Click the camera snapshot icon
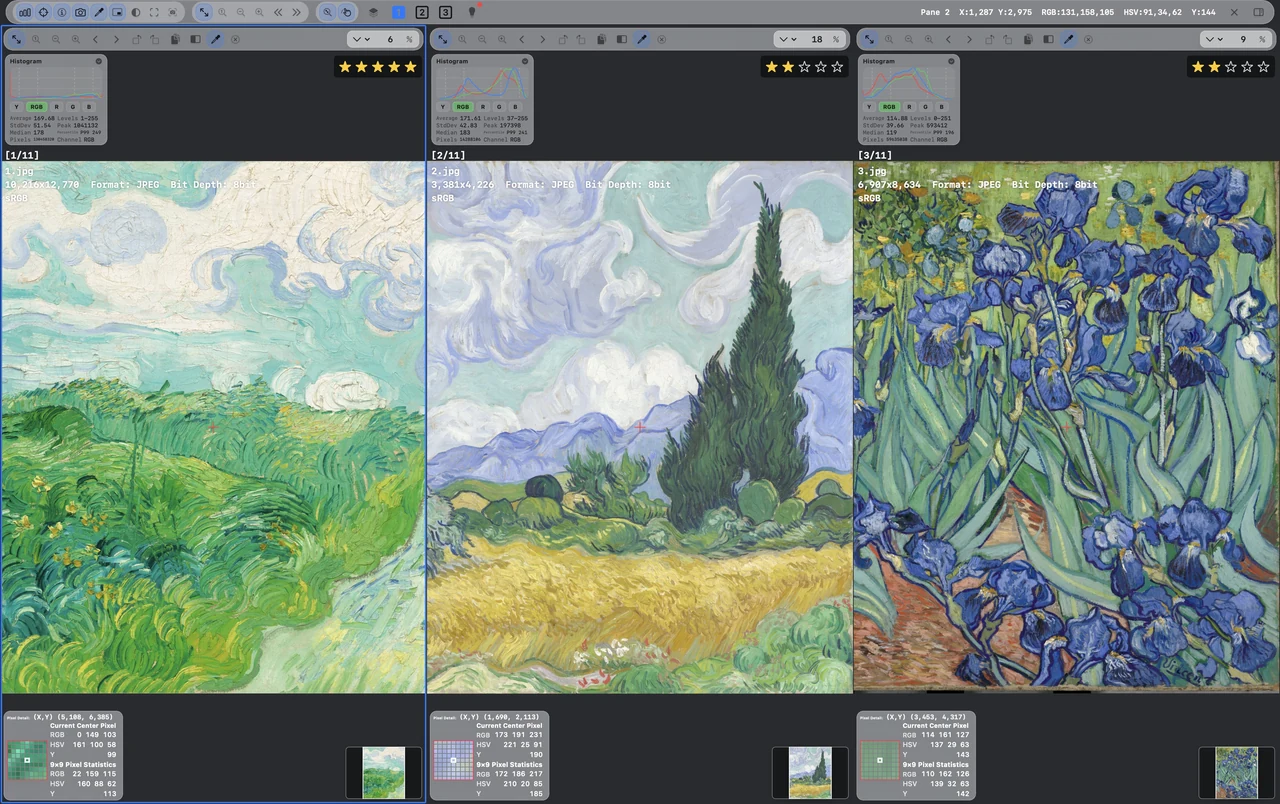 coord(81,12)
